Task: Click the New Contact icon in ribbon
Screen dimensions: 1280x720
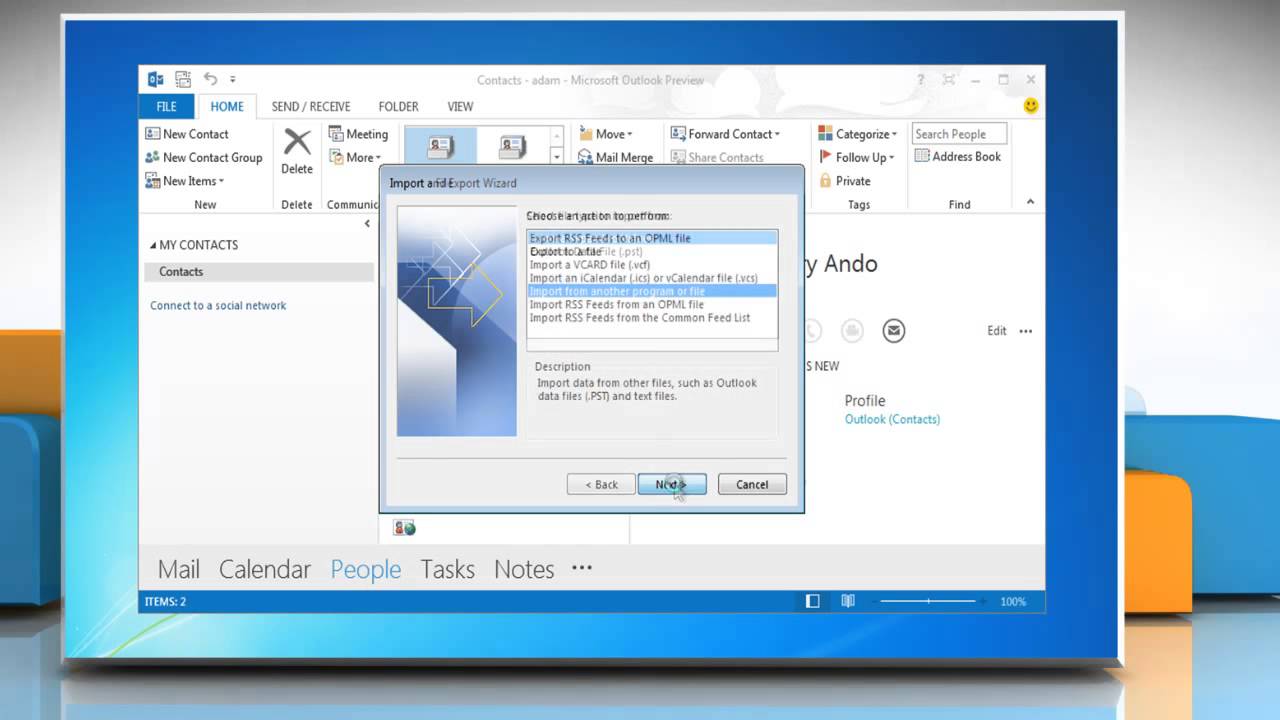Action: point(152,134)
